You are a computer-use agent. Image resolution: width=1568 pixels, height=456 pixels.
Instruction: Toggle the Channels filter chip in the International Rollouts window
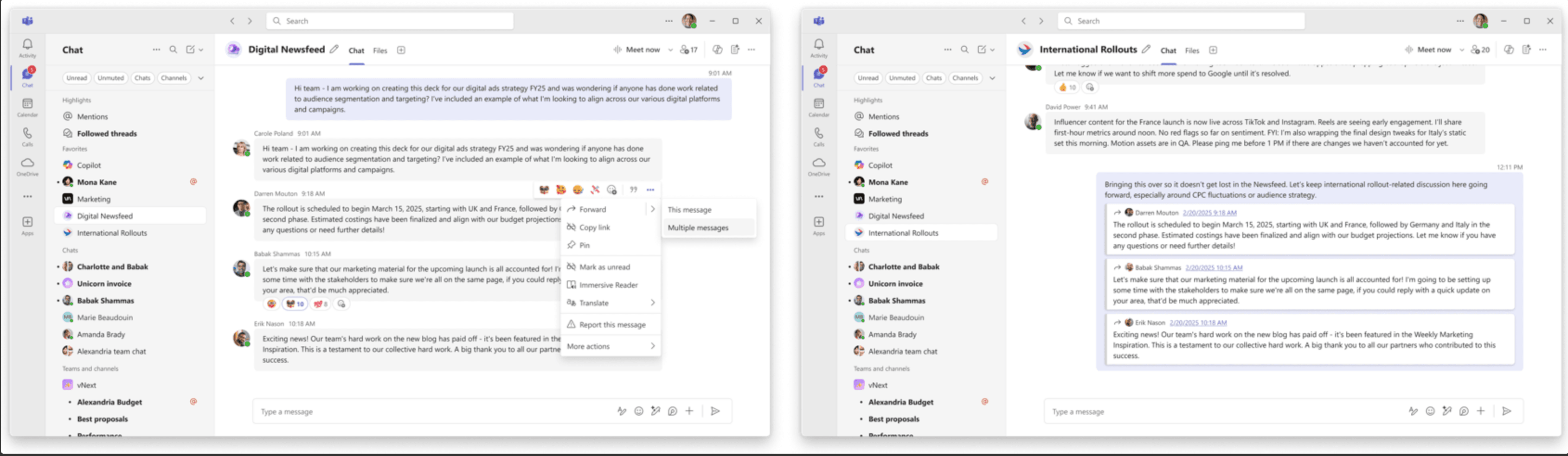click(x=965, y=78)
